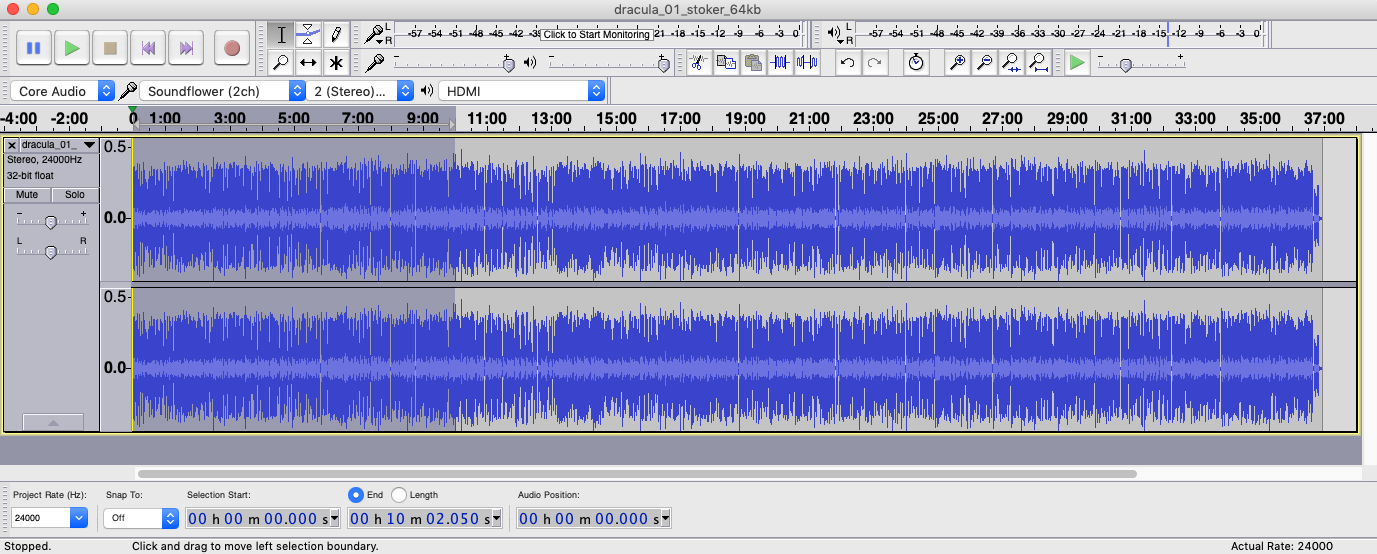Select the End radio button
This screenshot has width=1377, height=554.
pos(355,494)
